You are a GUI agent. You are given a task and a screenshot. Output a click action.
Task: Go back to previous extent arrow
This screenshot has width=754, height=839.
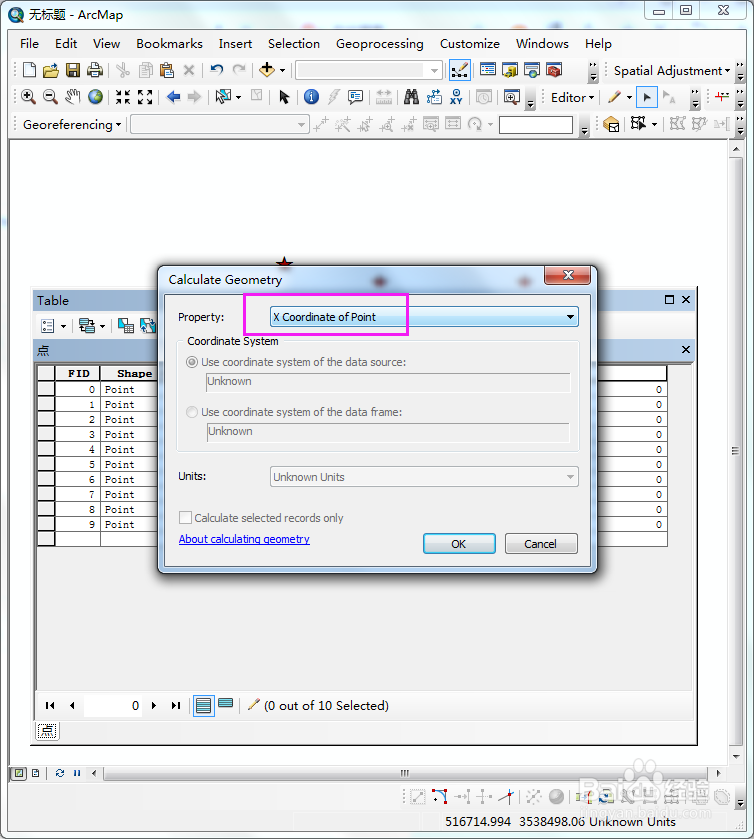(173, 97)
